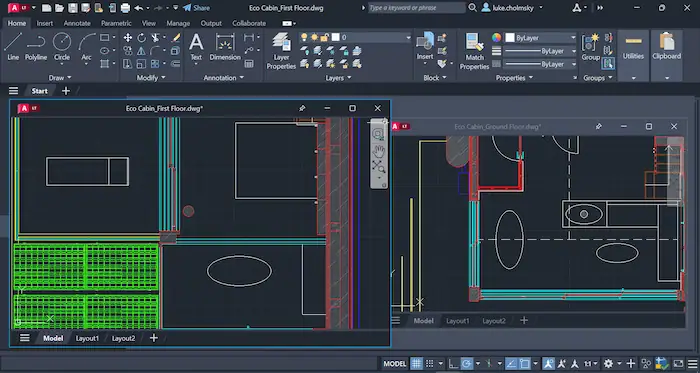
Task: Activate Match Properties tool
Action: pyautogui.click(x=475, y=51)
